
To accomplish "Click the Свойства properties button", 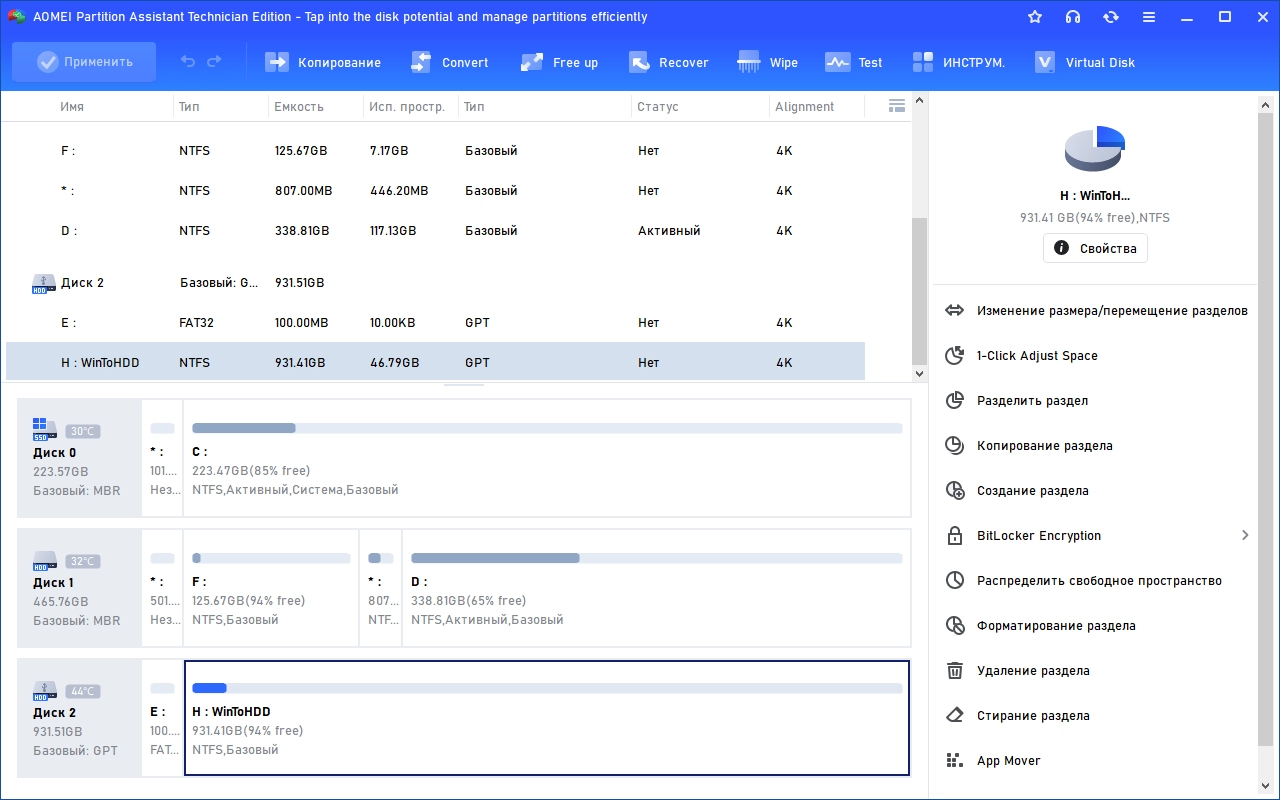I will point(1095,248).
